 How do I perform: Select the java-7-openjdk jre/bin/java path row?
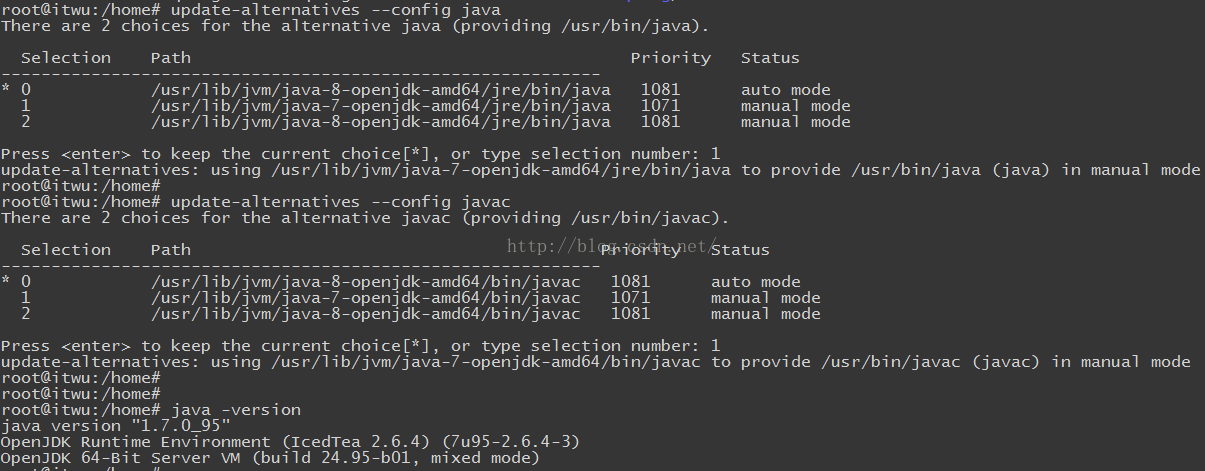click(x=380, y=106)
